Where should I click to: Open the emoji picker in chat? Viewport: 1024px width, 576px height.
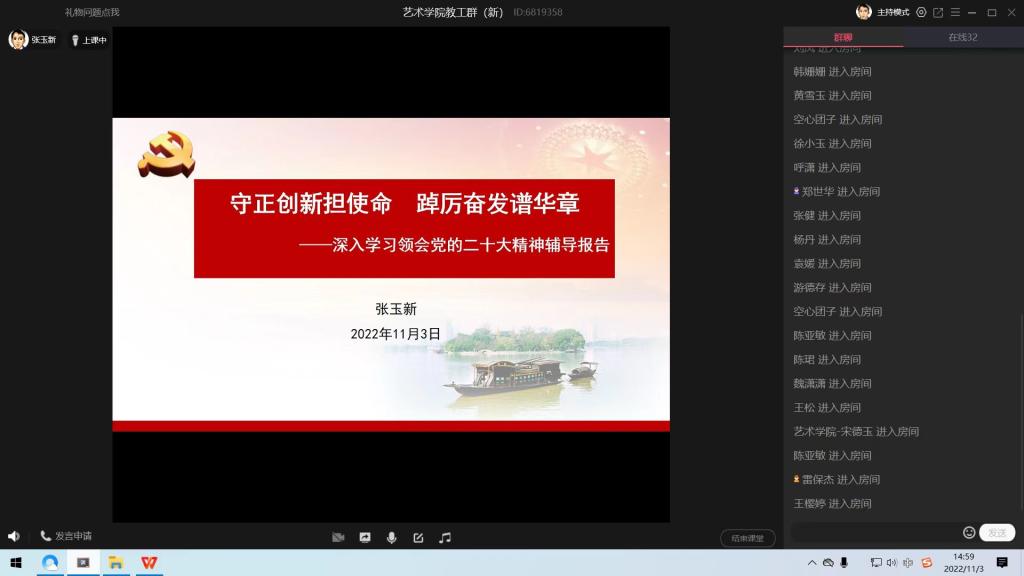pos(968,533)
